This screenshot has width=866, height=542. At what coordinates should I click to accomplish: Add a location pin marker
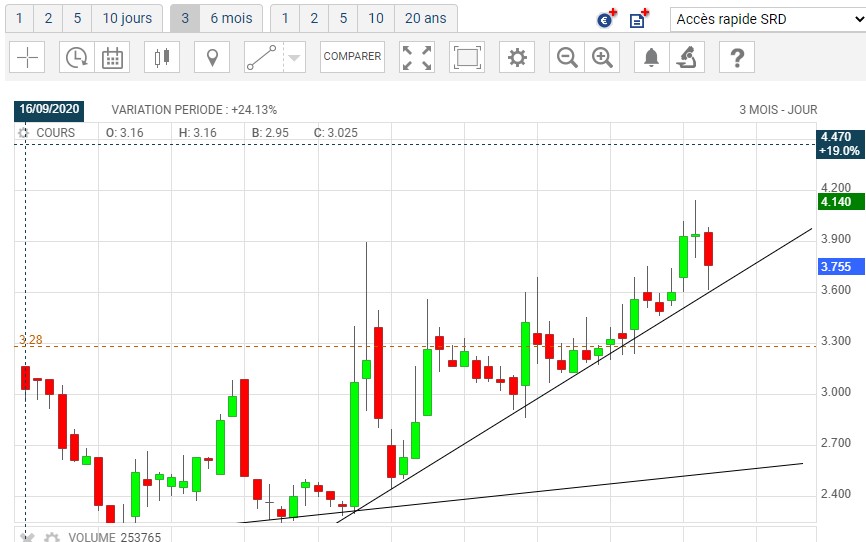(212, 57)
